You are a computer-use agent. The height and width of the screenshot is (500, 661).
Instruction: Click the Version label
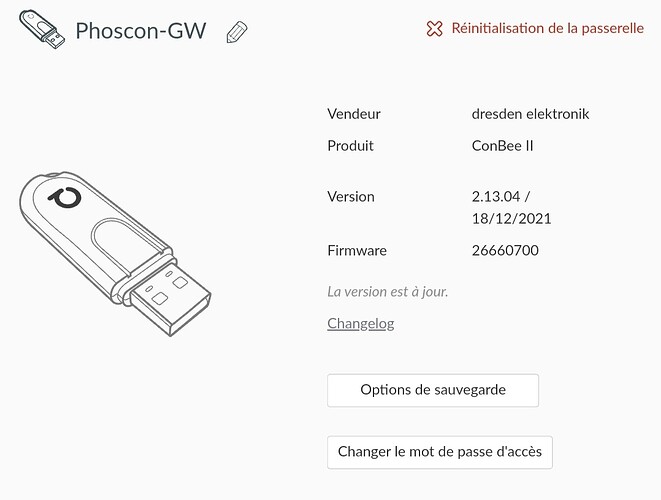click(351, 196)
